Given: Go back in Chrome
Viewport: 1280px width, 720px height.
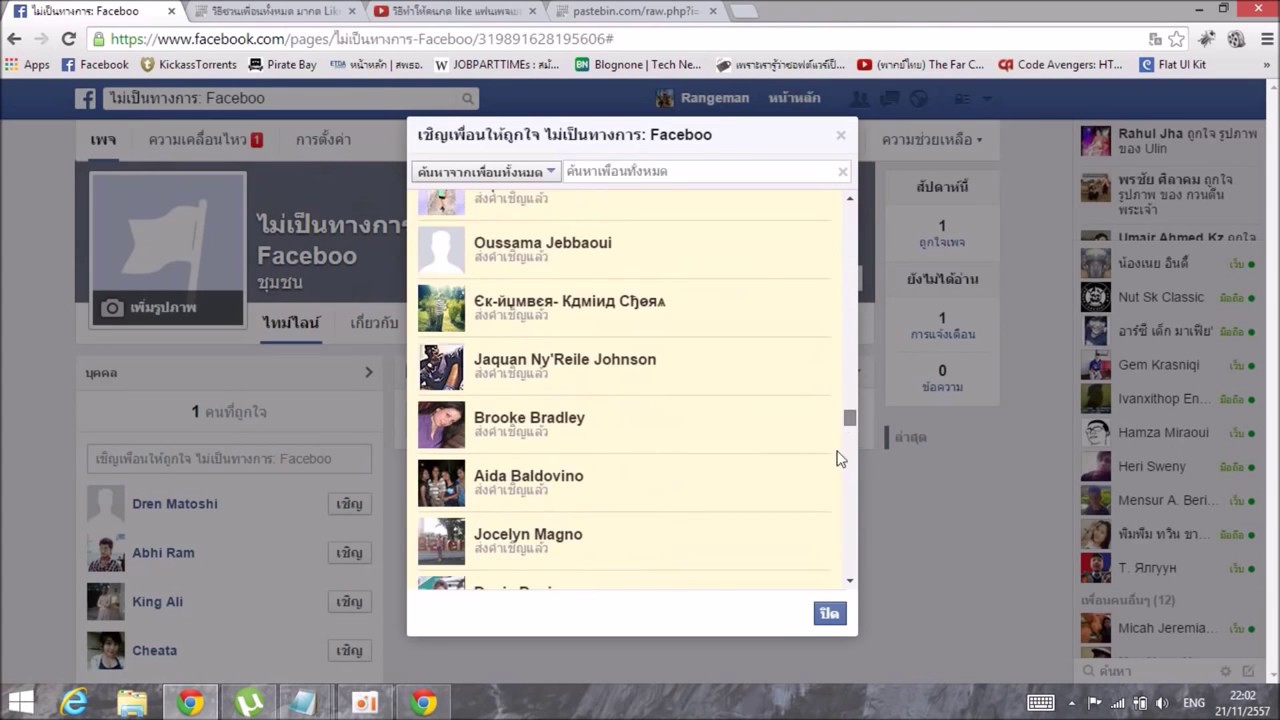Looking at the screenshot, I should [14, 39].
